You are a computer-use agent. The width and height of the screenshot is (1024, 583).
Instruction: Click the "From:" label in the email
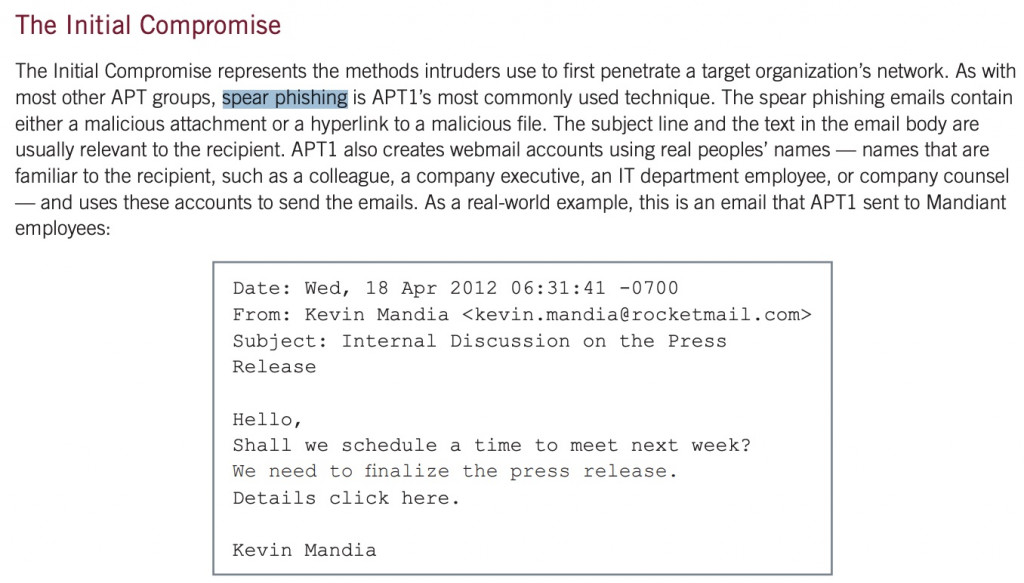(261, 315)
